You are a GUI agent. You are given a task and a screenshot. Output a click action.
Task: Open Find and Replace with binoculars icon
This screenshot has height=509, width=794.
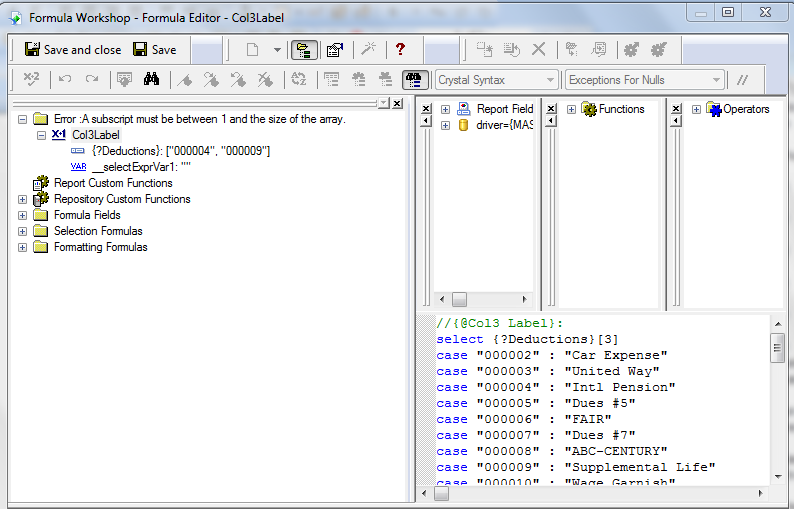click(x=151, y=79)
